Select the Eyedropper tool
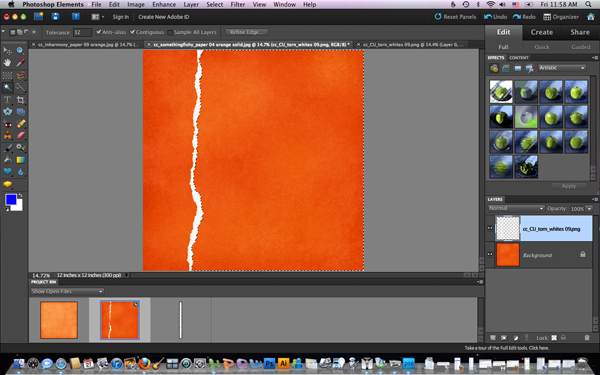 (x=20, y=63)
